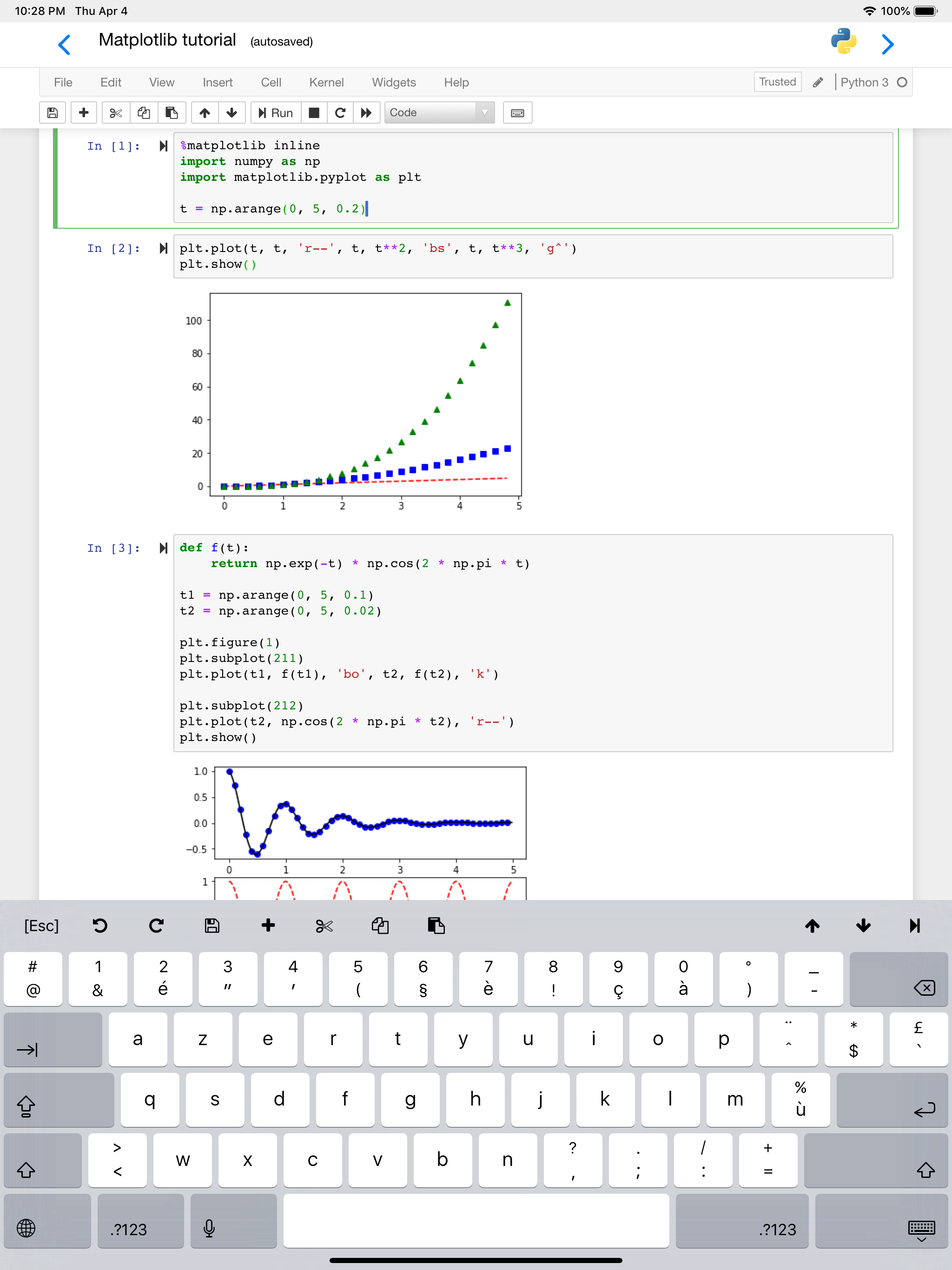Open the Kernel menu
The width and height of the screenshot is (952, 1270).
[326, 82]
